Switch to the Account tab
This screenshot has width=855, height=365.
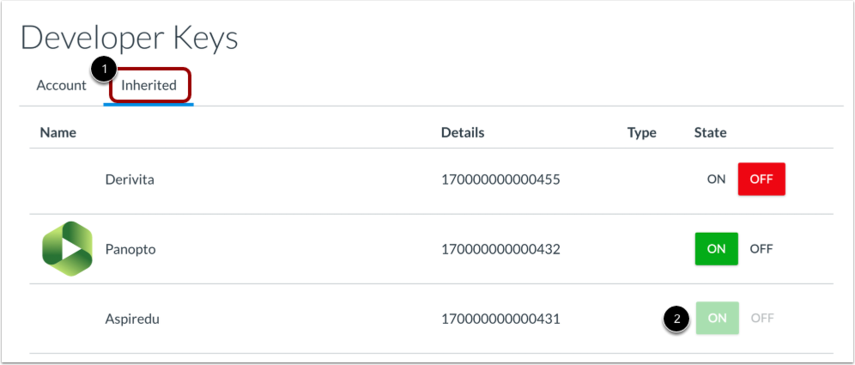coord(62,86)
